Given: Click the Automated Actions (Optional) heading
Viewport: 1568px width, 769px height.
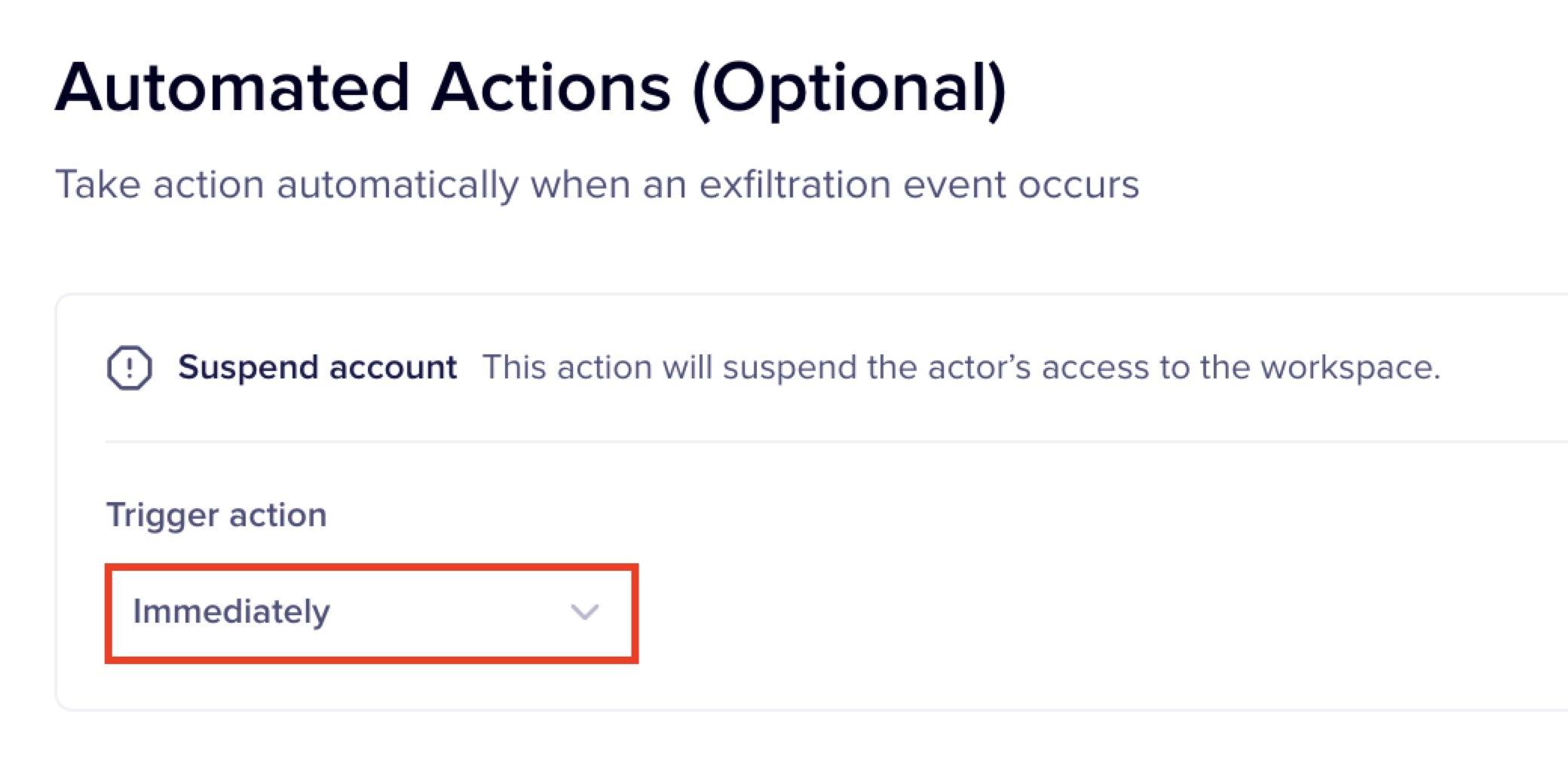Looking at the screenshot, I should click(x=531, y=89).
